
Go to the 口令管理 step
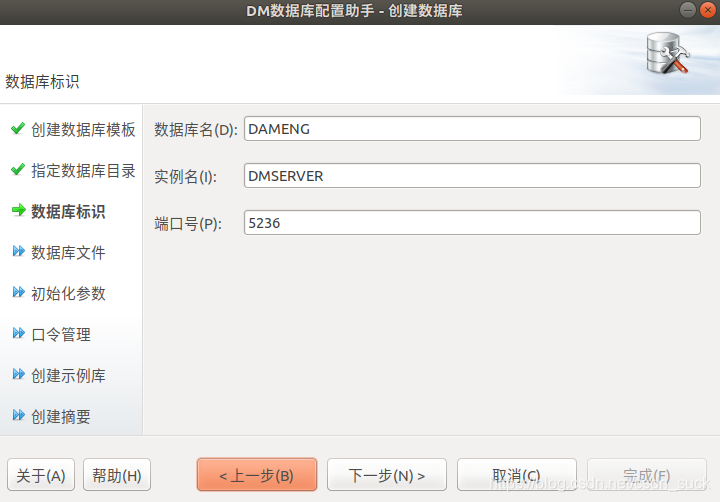click(x=61, y=334)
